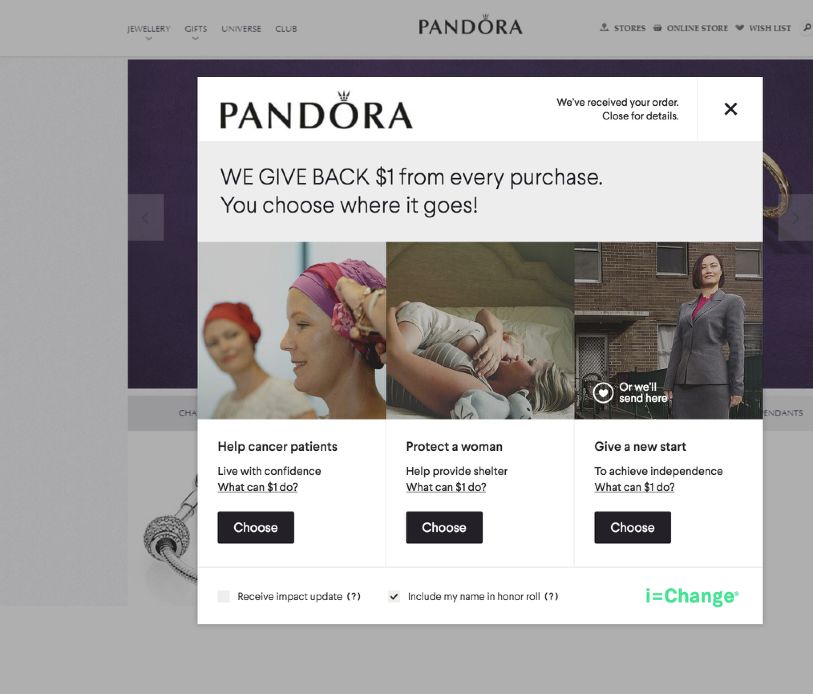Expand the Jewellery menu chevron
This screenshot has height=694, width=813.
149,38
